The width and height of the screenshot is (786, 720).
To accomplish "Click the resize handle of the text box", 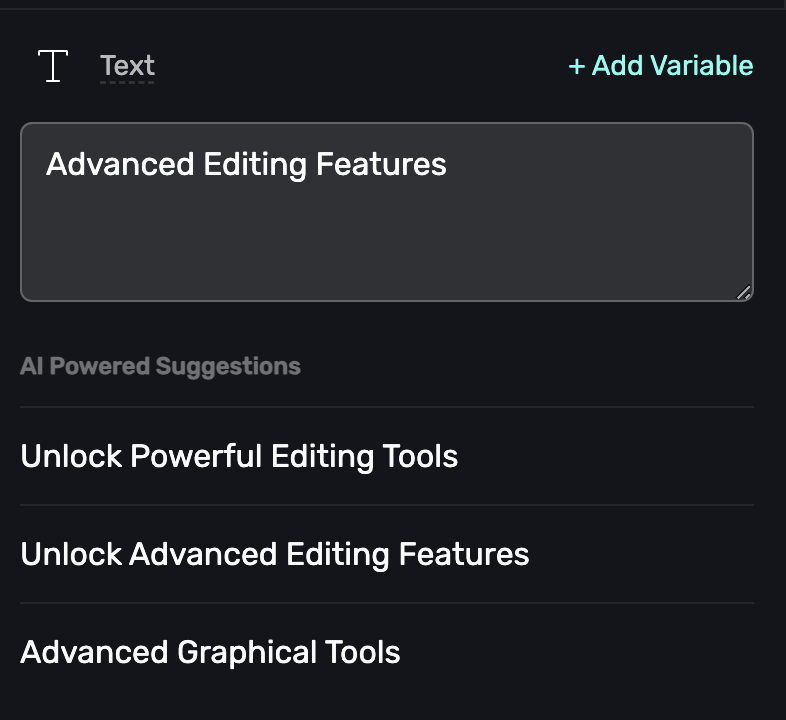I will tap(743, 292).
